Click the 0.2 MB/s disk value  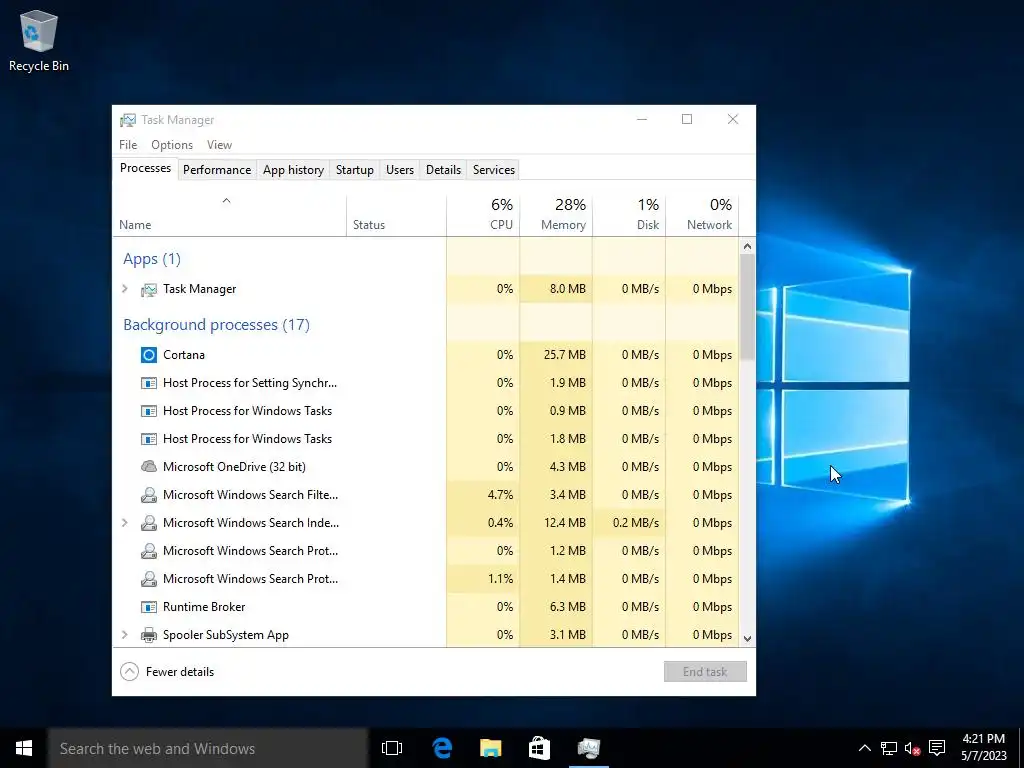coord(635,522)
